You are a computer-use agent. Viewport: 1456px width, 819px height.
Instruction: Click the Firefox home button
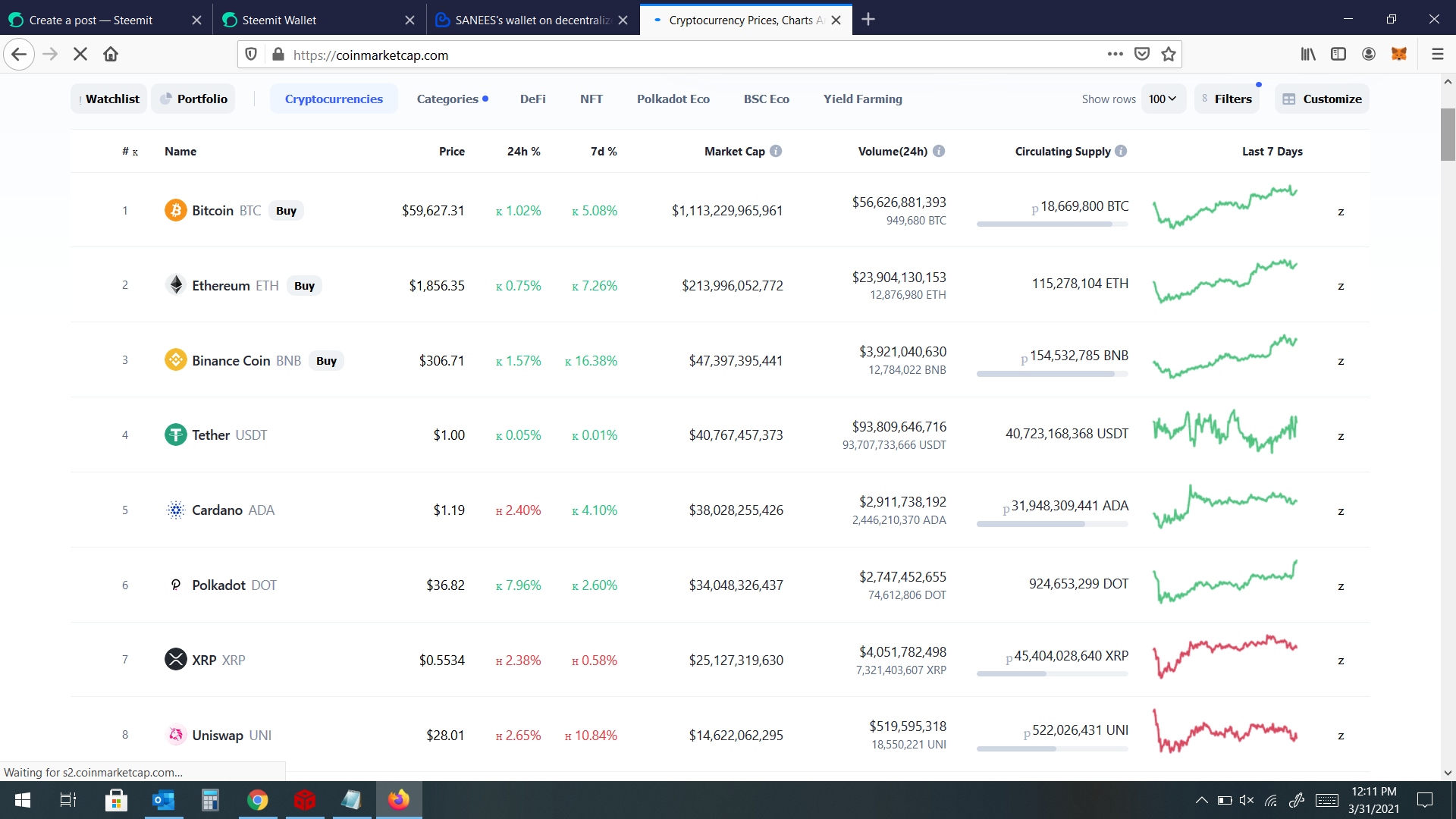coord(111,54)
